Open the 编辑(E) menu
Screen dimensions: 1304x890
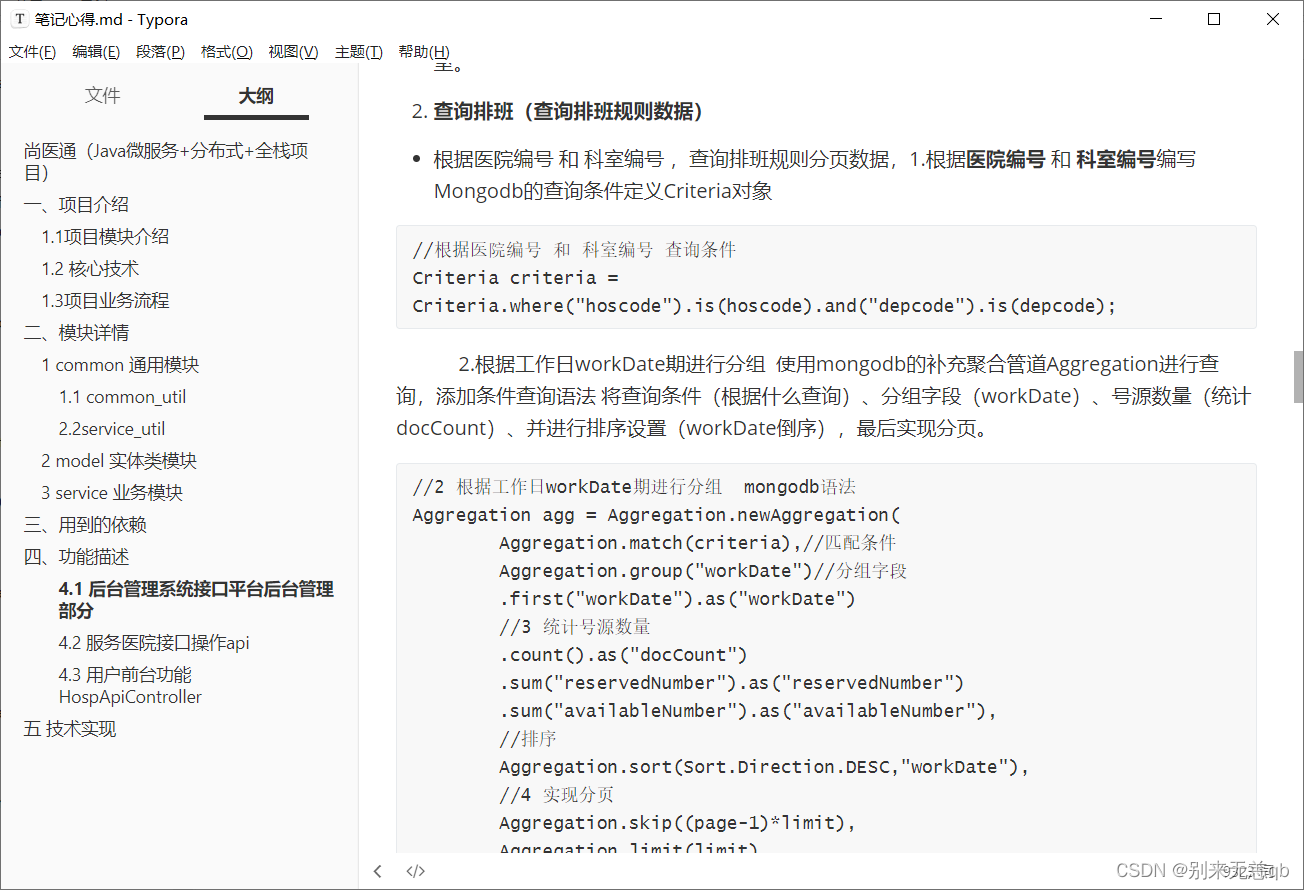96,52
